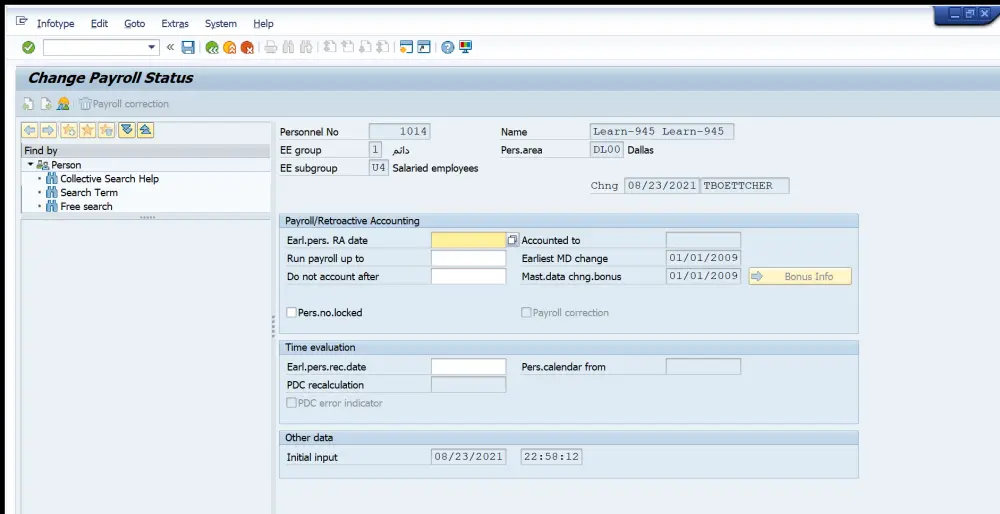Click the SAP window menu icon beside Infotype
This screenshot has width=1000, height=514.
(x=22, y=22)
